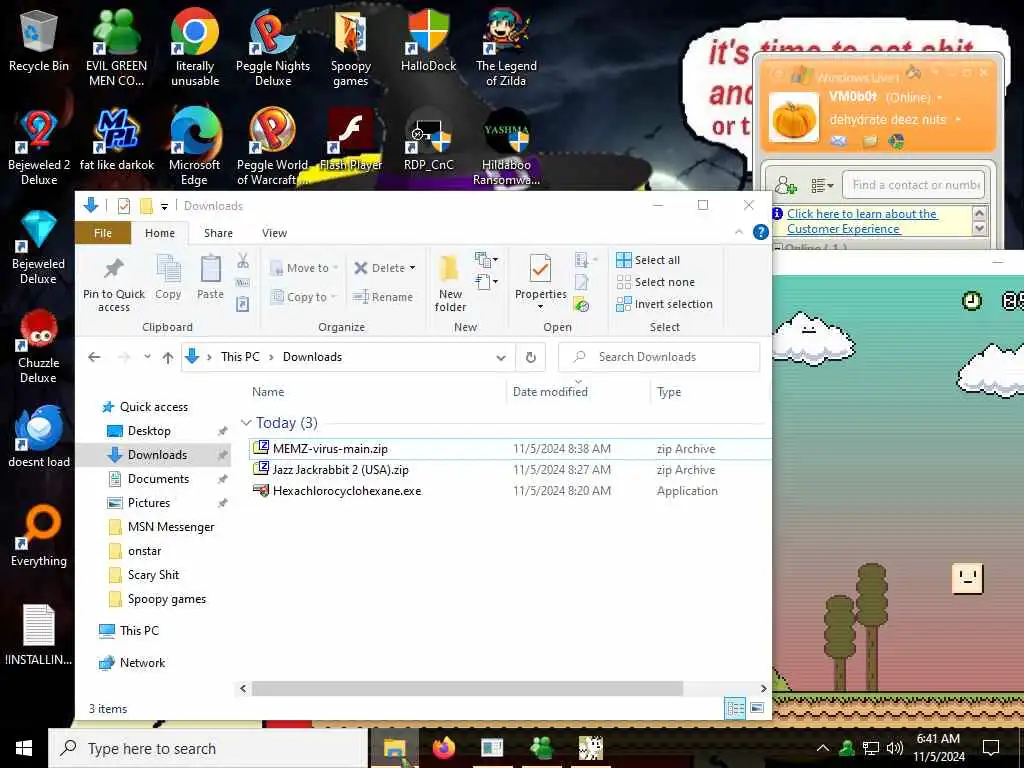Open the Windows Start button
The width and height of the screenshot is (1024, 768).
pos(24,748)
